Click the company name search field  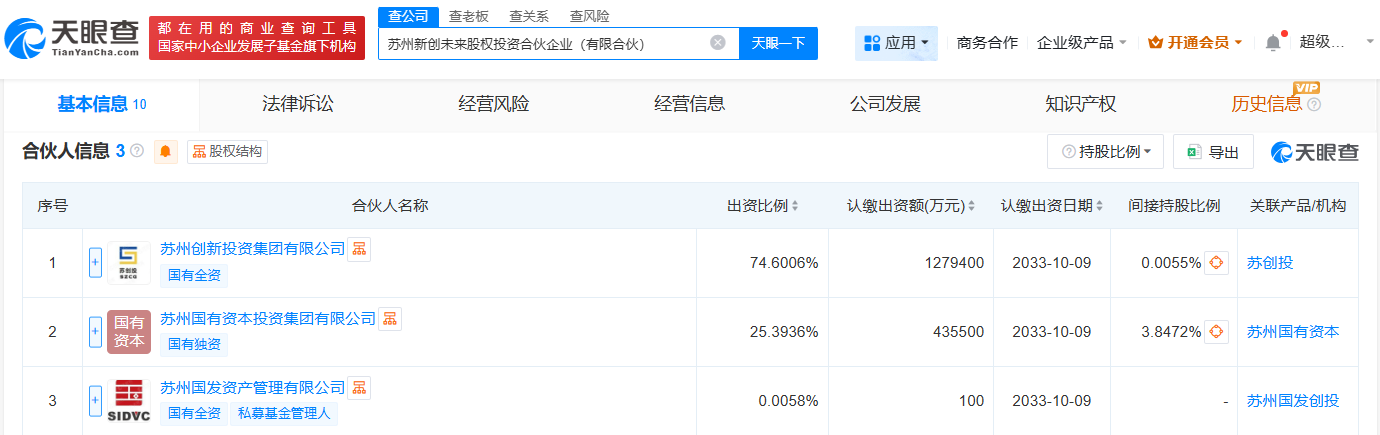click(545, 43)
